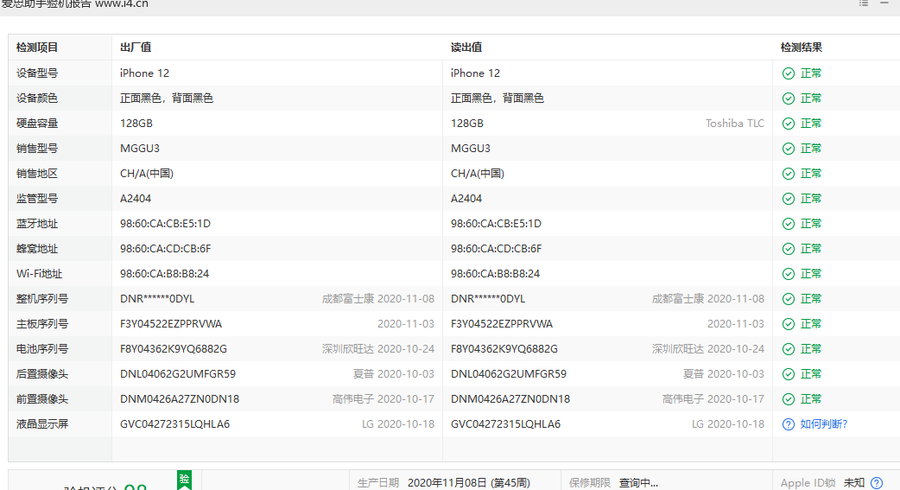Click the green check icon in 硬盘容量 row
Screen dimensions: 900x490
(788, 123)
